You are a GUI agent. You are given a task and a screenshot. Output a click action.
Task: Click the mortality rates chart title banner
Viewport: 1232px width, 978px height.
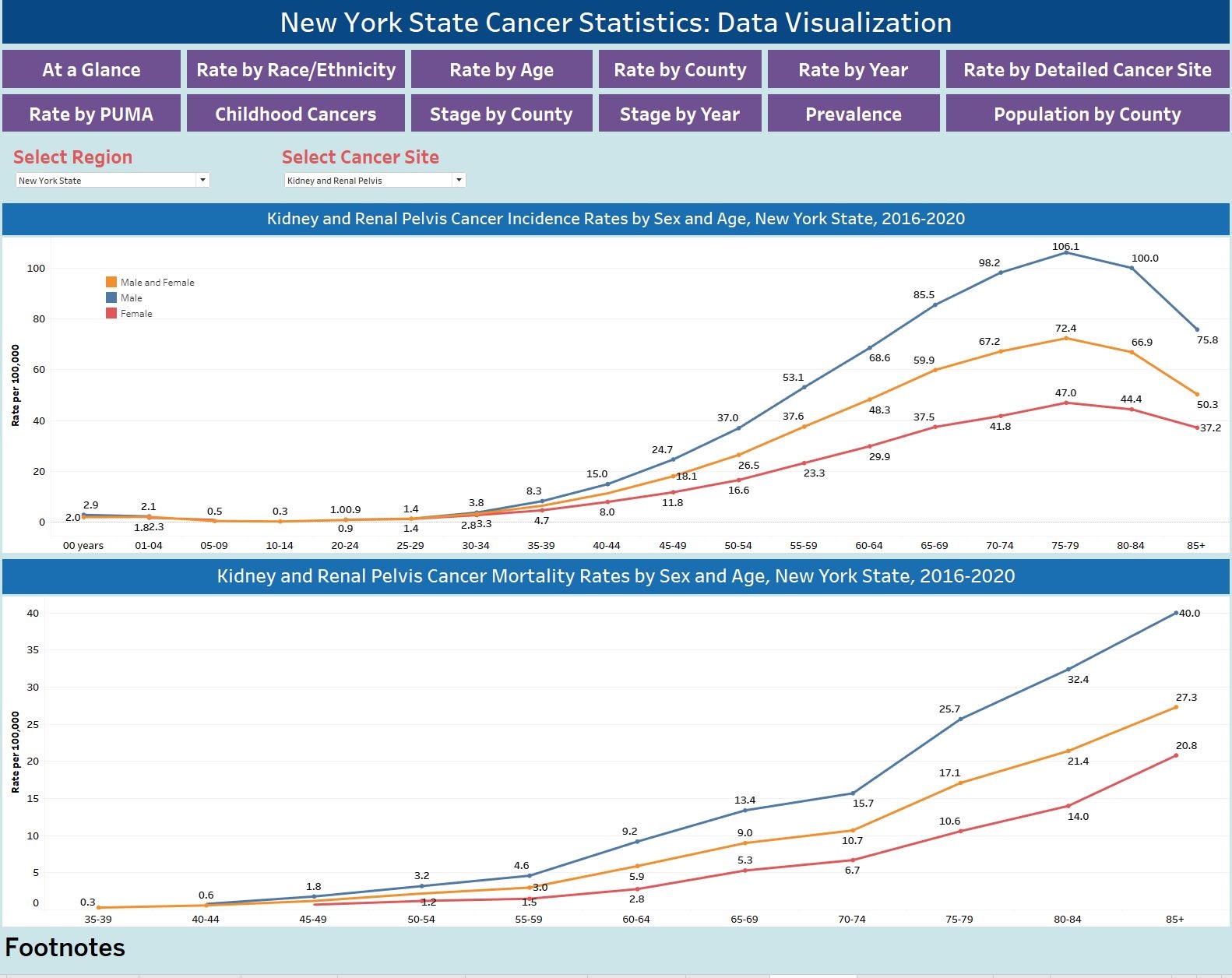tap(616, 576)
